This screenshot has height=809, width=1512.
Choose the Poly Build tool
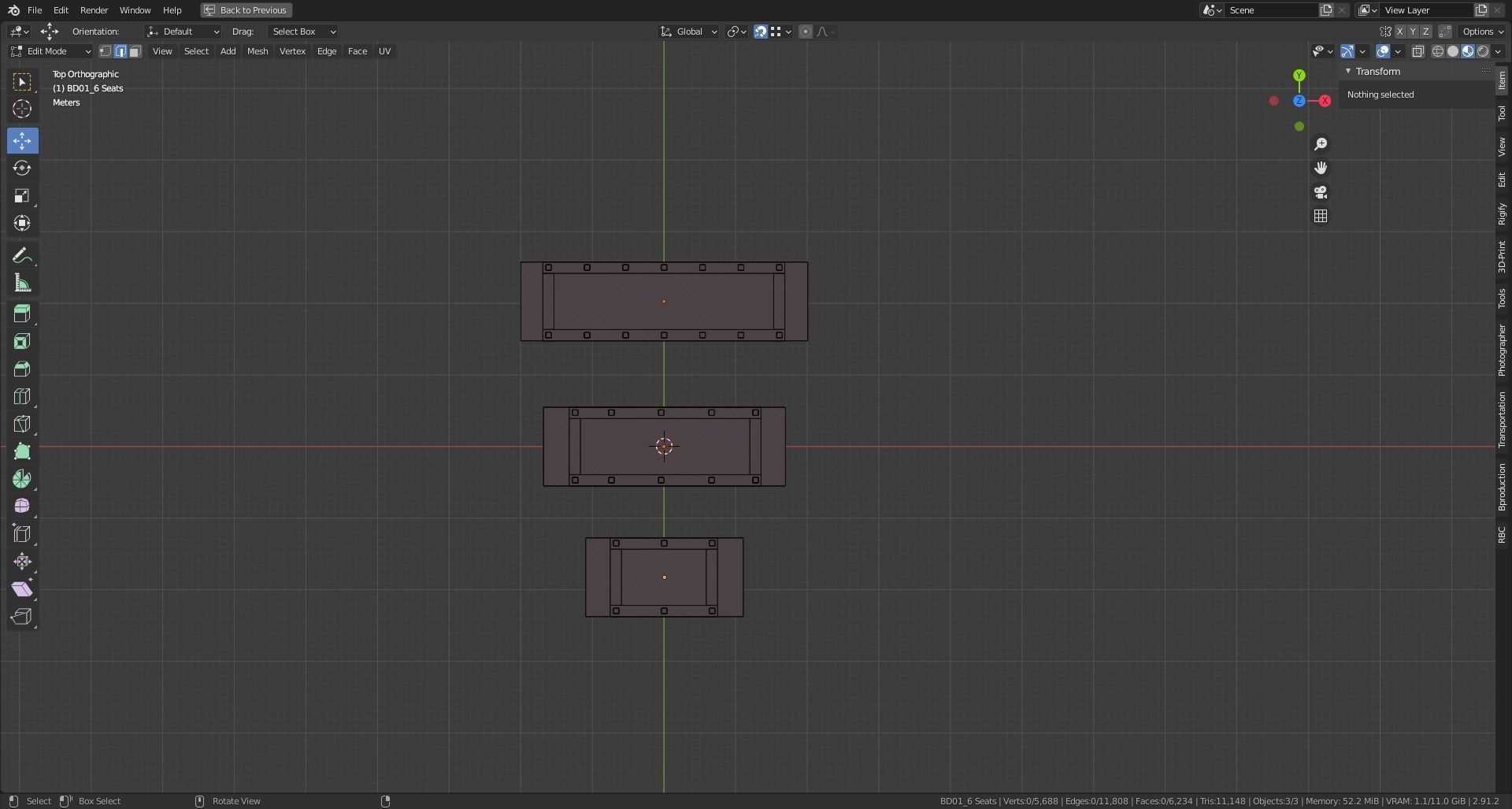22,452
